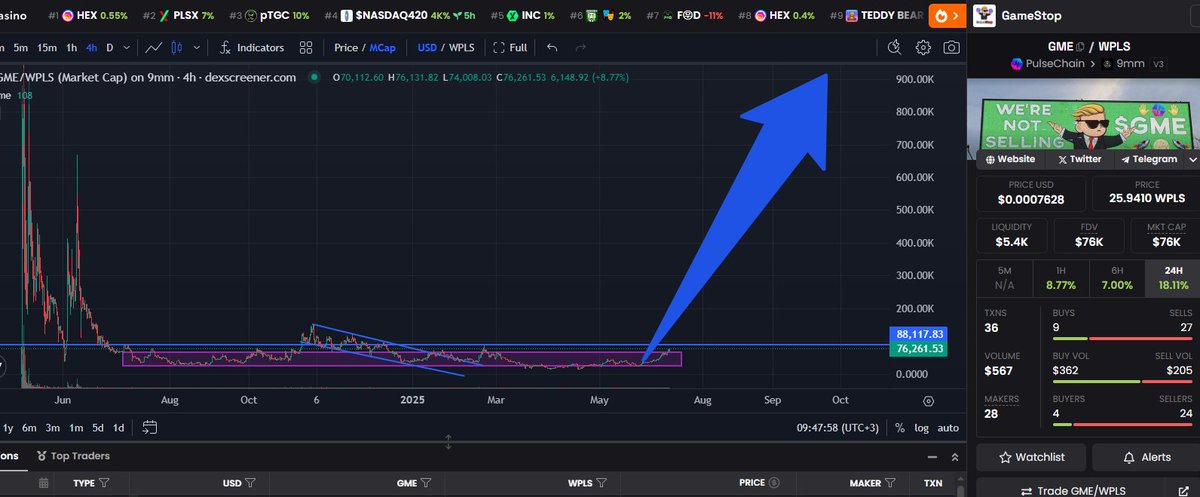Click the GameStop token avatar

coord(986,16)
